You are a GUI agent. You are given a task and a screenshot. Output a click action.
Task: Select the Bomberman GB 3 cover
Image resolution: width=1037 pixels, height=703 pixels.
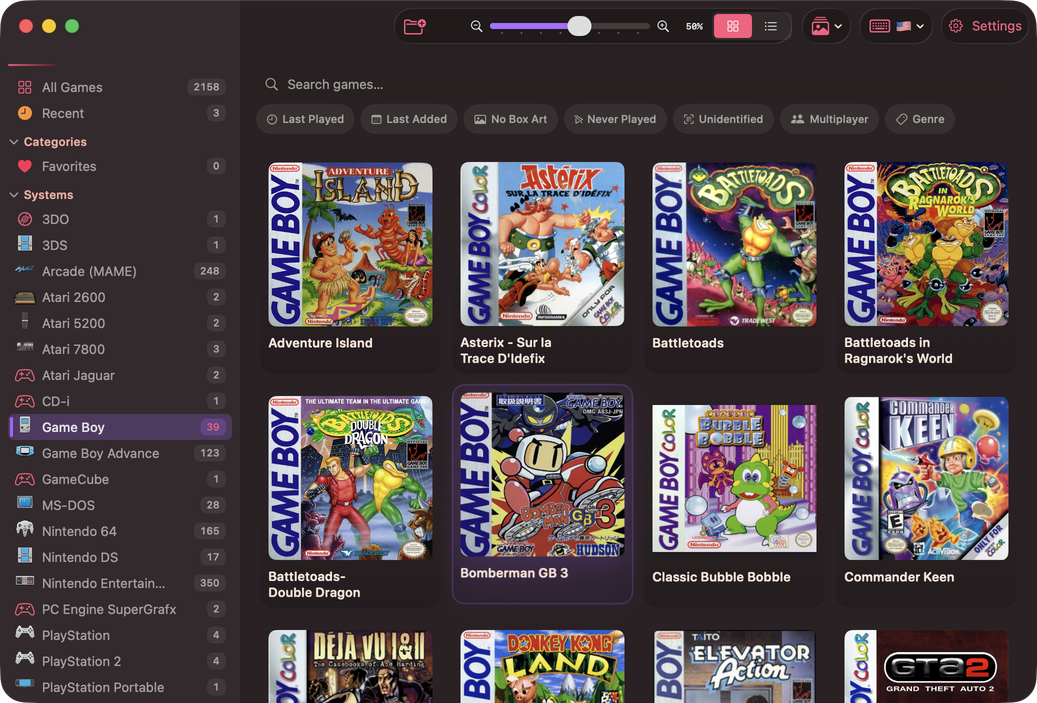click(542, 475)
